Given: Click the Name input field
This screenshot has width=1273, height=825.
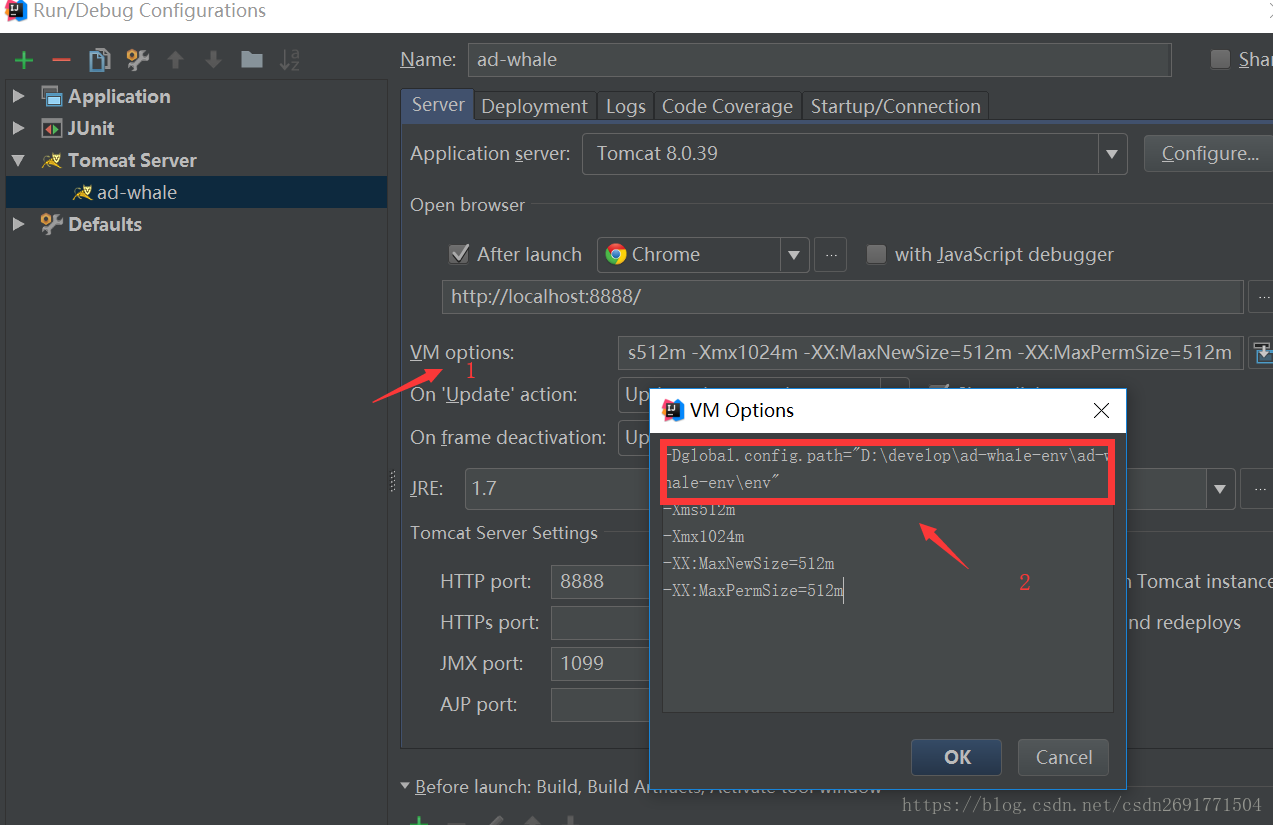Looking at the screenshot, I should click(819, 60).
